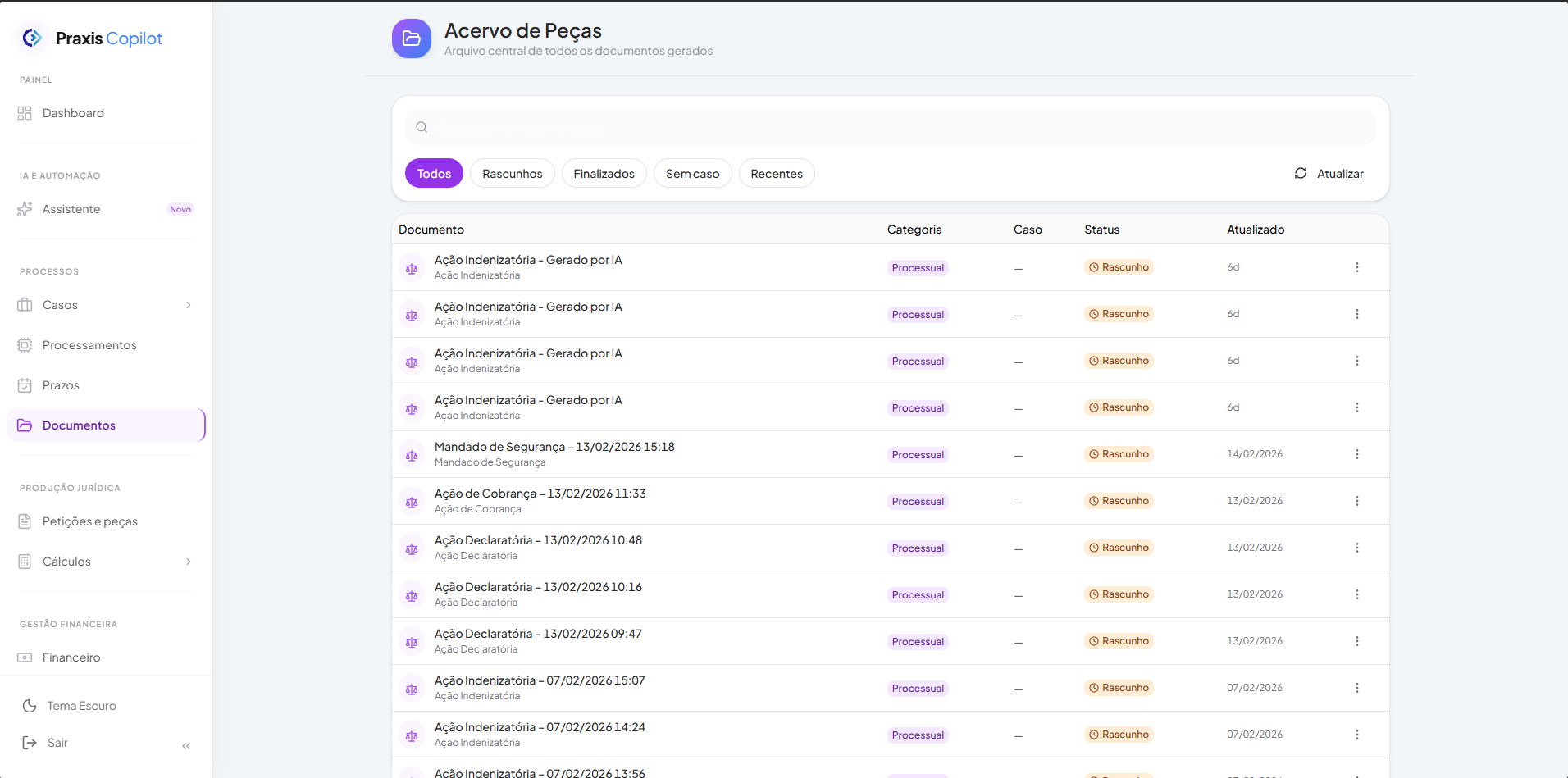Switch to the Finalizados filter tab
The image size is (1568, 778).
point(604,174)
